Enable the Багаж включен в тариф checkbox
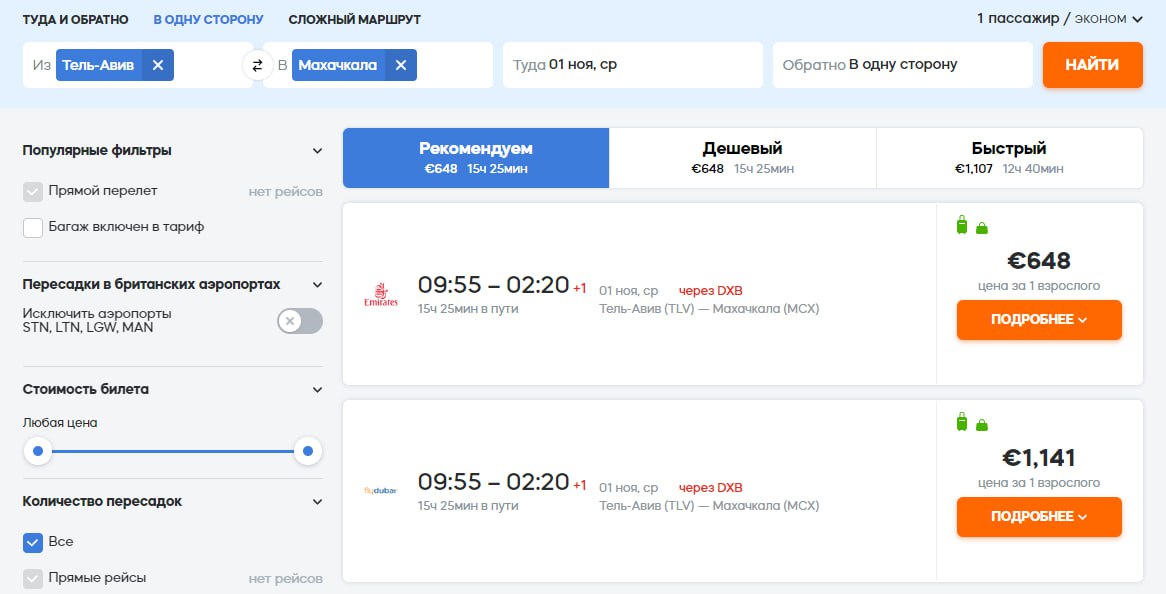Viewport: 1166px width, 594px height. [33, 227]
